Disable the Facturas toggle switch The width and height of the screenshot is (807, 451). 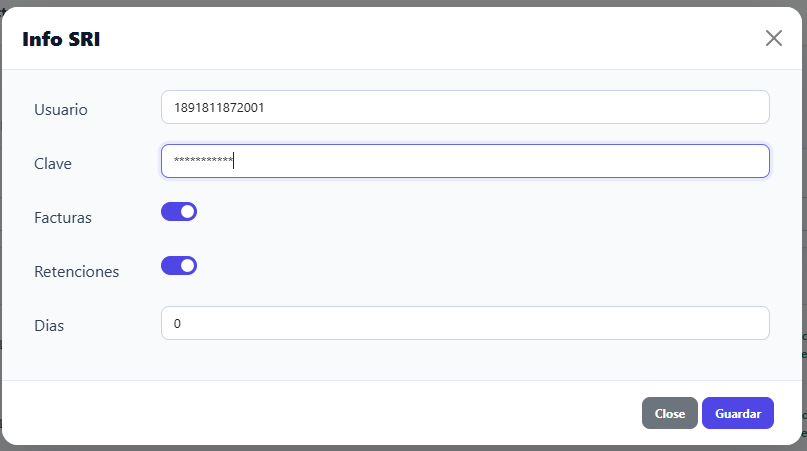[x=179, y=212]
